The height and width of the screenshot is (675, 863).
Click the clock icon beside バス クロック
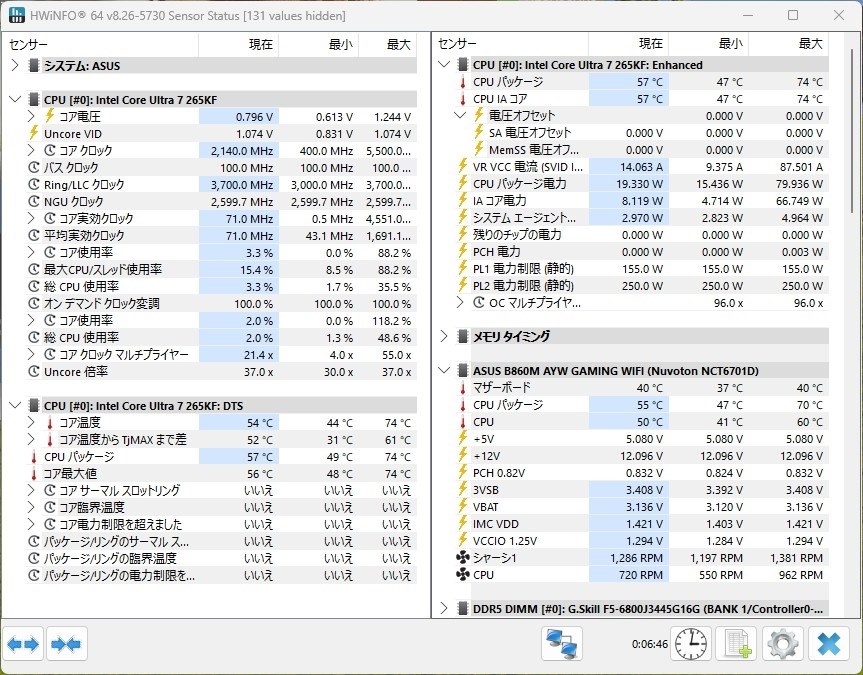pos(34,167)
